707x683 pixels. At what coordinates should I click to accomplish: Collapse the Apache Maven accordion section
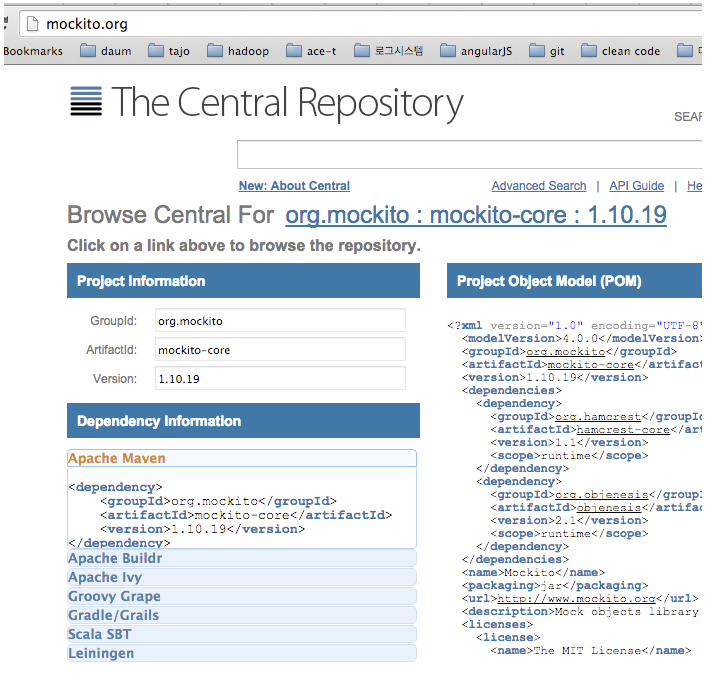point(242,458)
